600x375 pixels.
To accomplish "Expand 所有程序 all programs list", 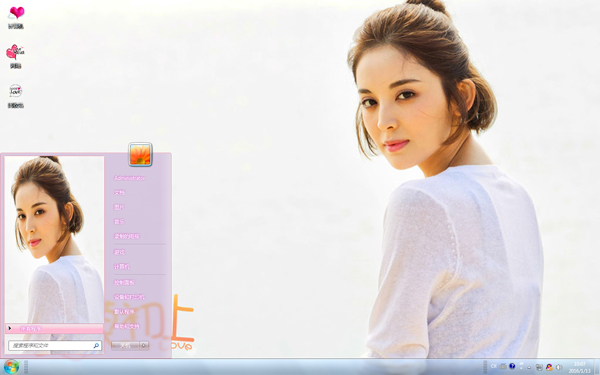I will click(x=54, y=328).
